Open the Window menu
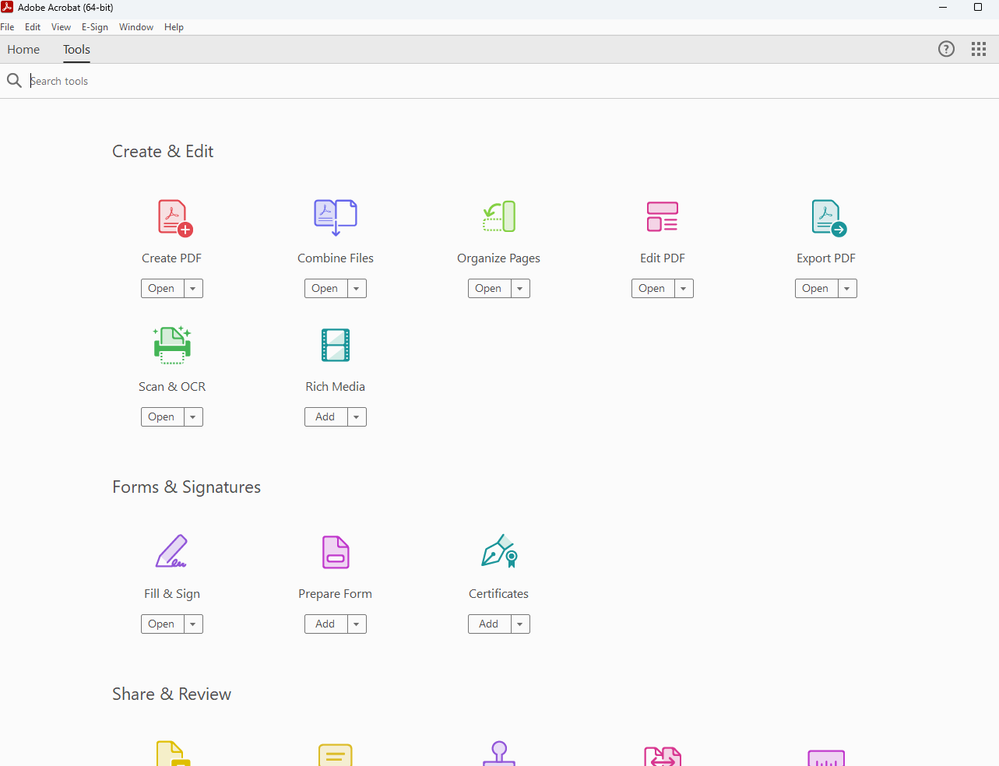Screen dimensions: 999x766 [136, 27]
